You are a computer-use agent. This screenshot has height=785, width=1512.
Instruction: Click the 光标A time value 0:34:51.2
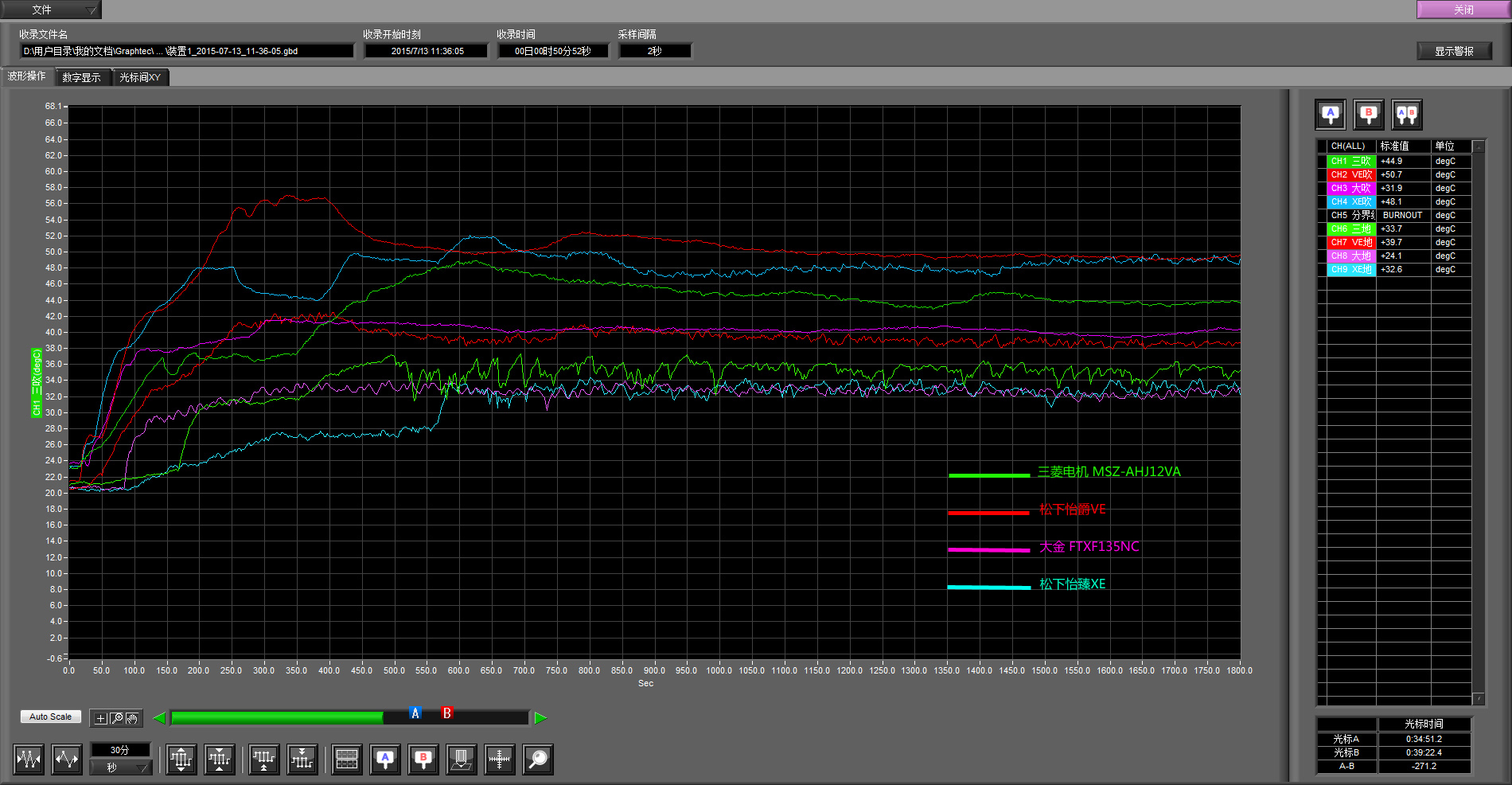coord(1424,739)
